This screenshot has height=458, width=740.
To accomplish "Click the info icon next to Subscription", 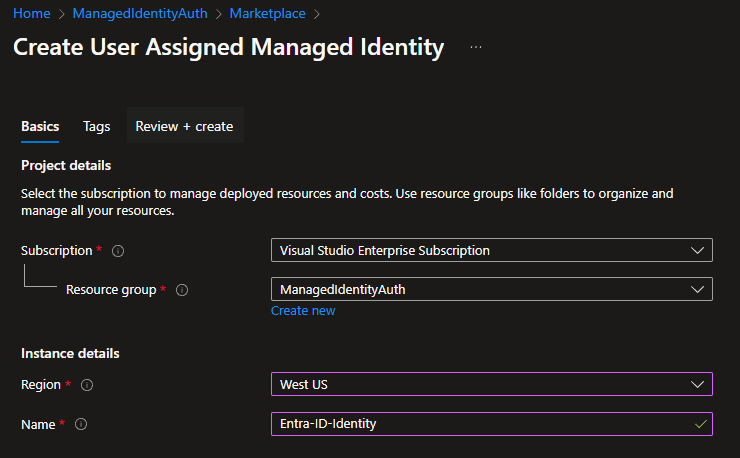I will coord(119,251).
